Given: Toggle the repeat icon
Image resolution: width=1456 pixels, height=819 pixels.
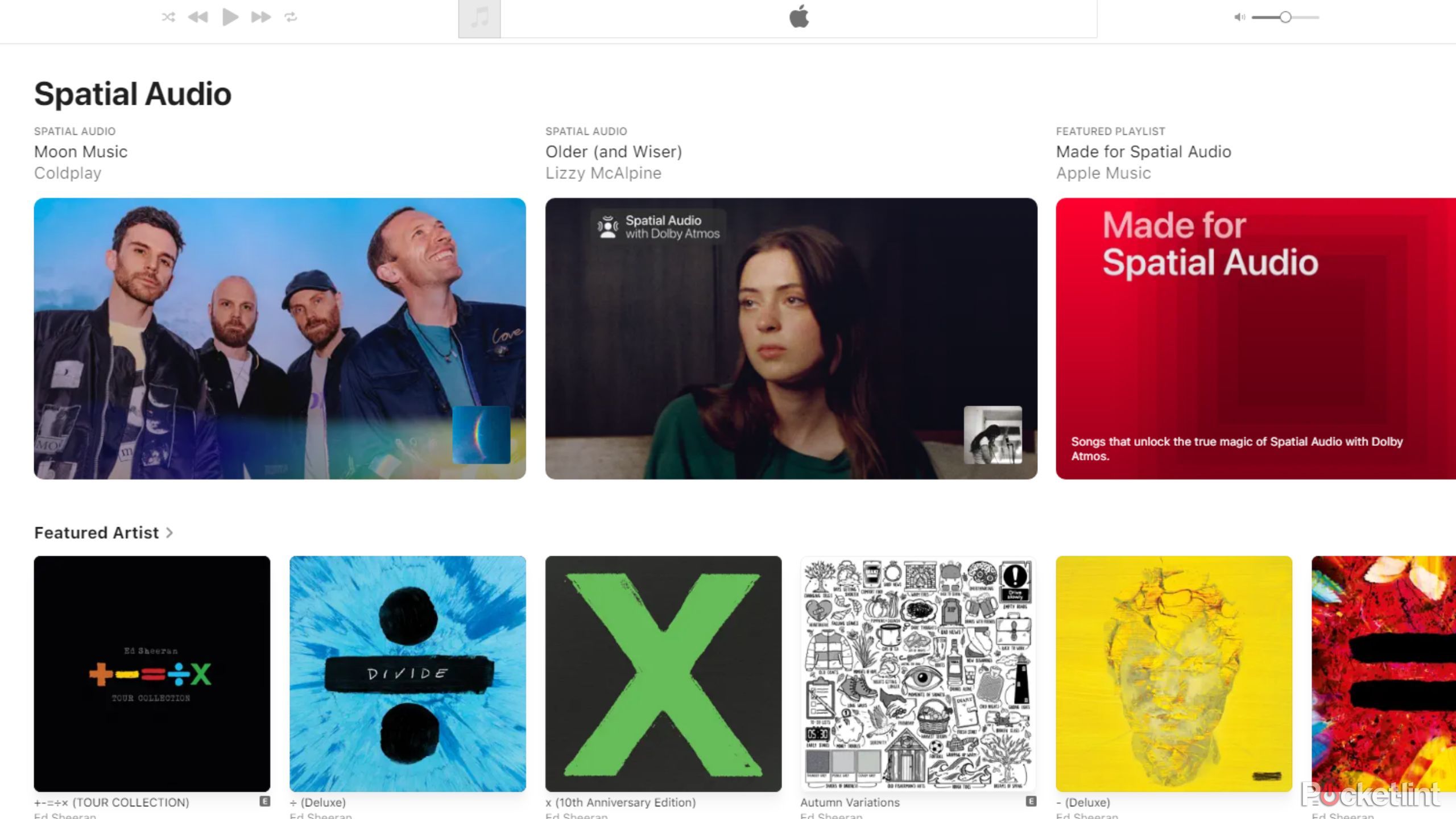Looking at the screenshot, I should pyautogui.click(x=291, y=17).
